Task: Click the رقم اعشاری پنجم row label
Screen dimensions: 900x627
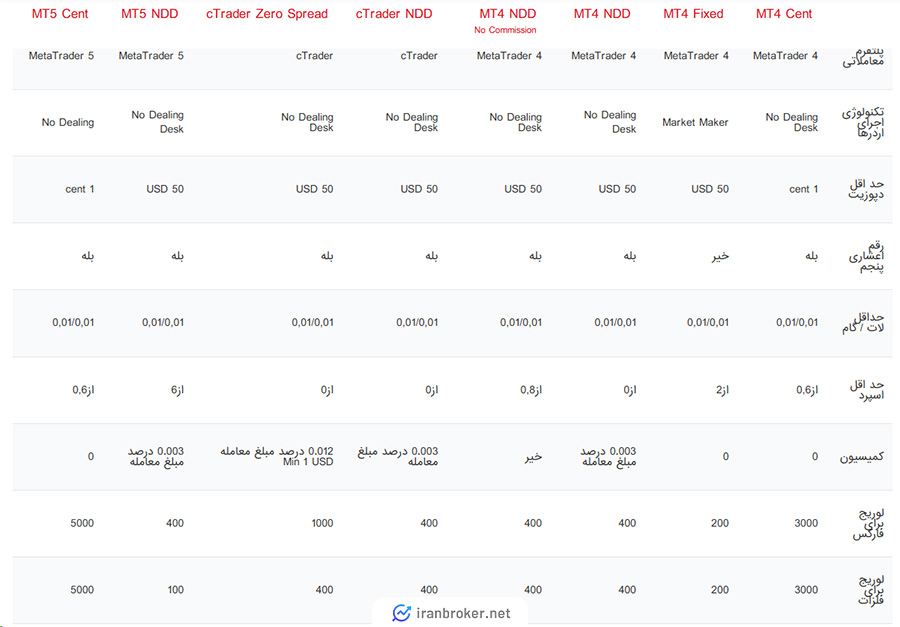Action: (x=866, y=256)
